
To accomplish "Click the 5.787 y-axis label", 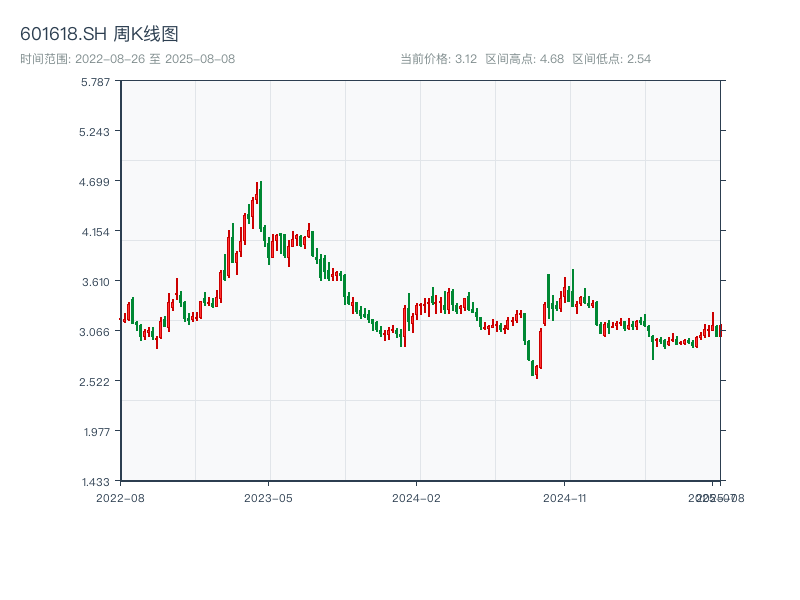I will 96,82.
